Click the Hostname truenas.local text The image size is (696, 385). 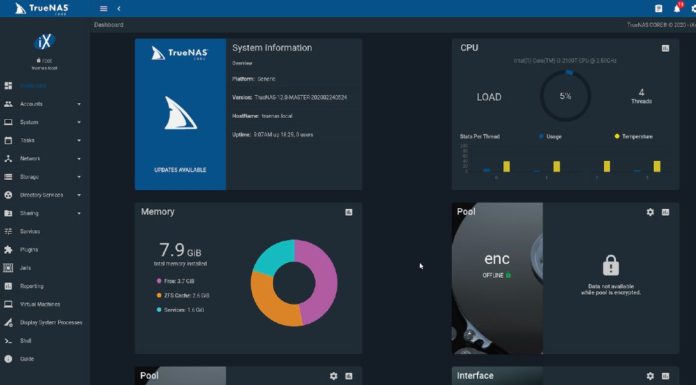click(x=262, y=116)
